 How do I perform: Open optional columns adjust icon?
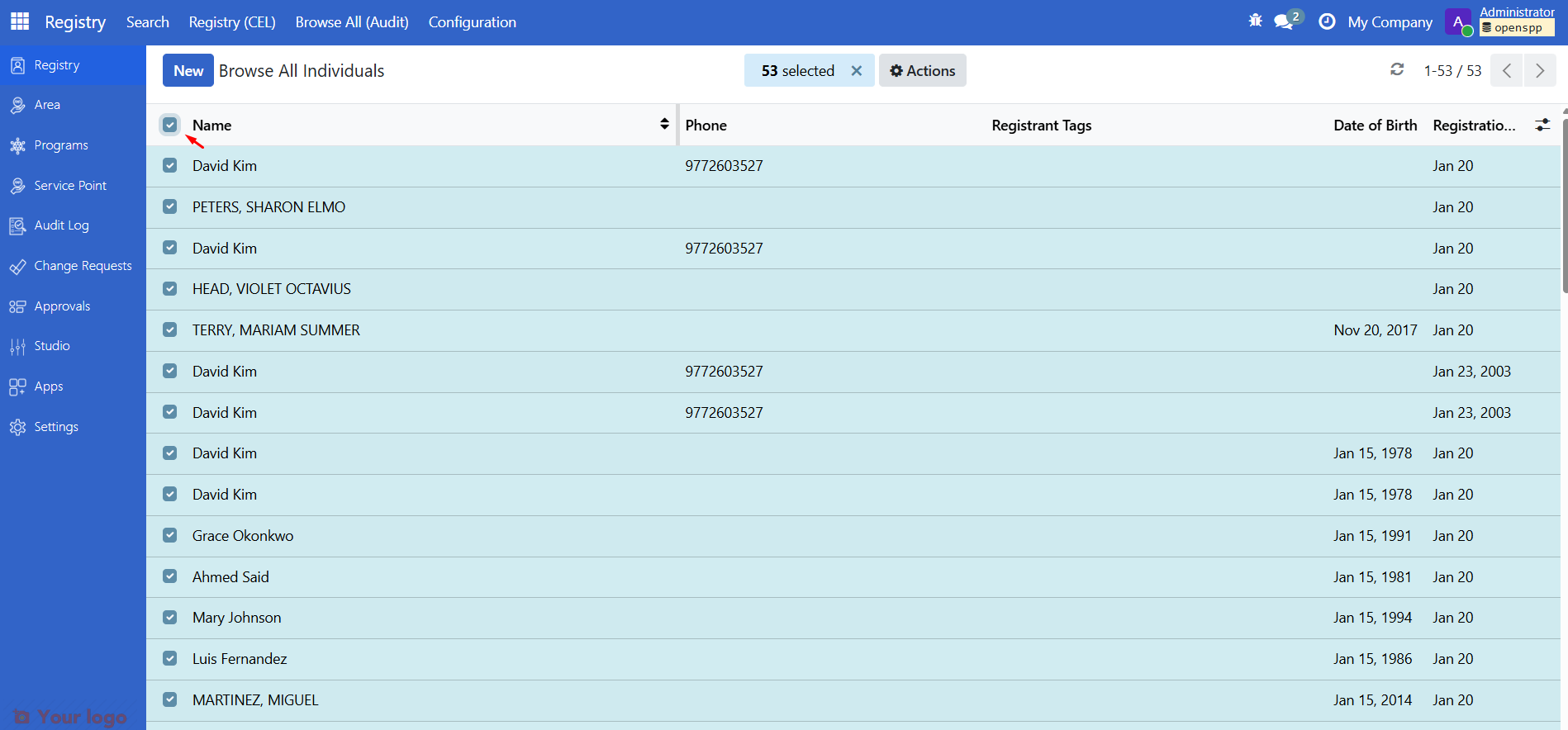click(1542, 126)
